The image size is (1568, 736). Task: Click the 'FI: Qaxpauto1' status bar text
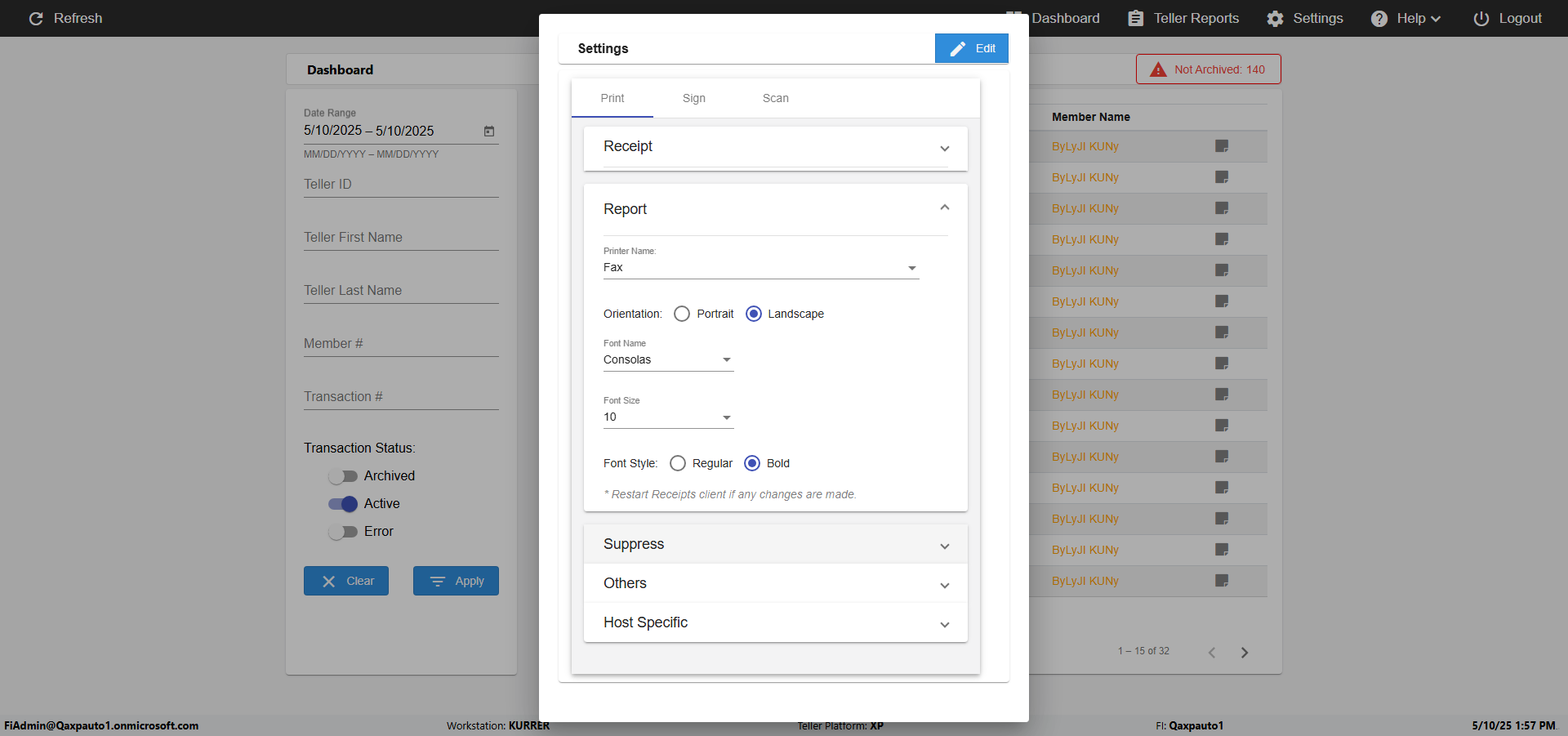pyautogui.click(x=1190, y=725)
